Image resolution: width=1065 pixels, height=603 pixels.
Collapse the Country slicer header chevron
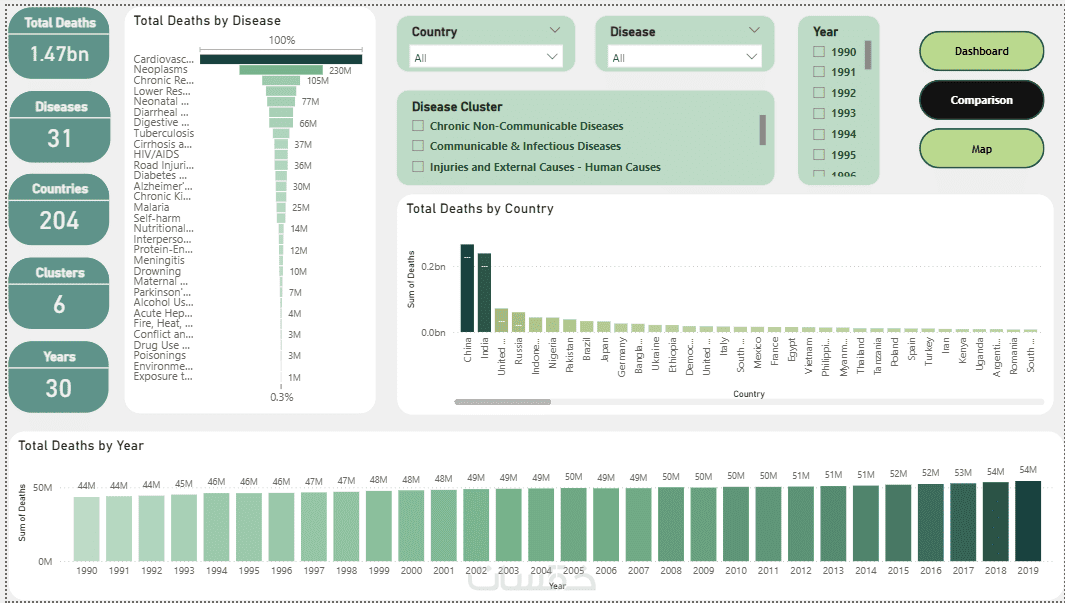(554, 31)
